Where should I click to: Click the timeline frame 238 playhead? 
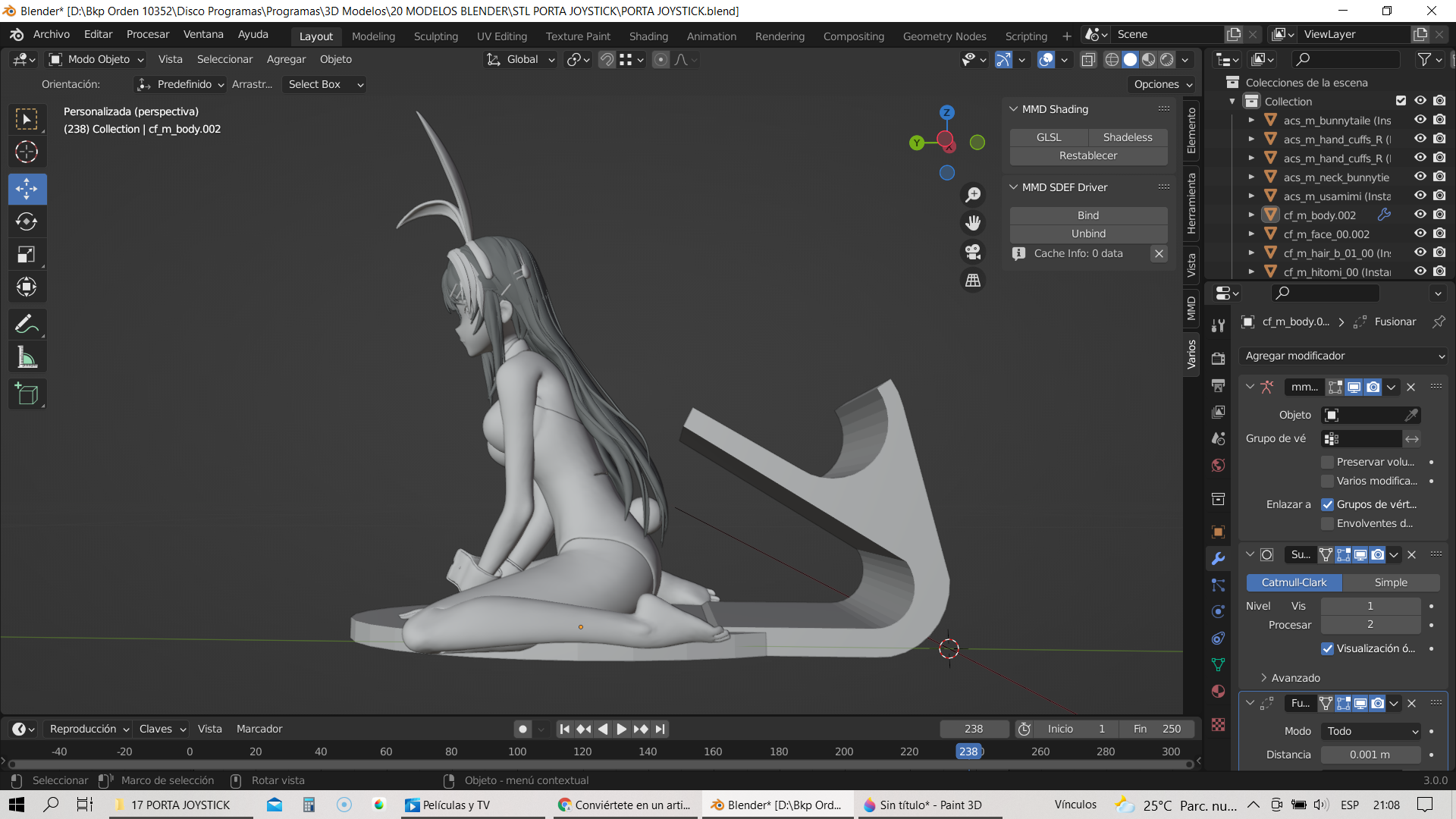[968, 752]
